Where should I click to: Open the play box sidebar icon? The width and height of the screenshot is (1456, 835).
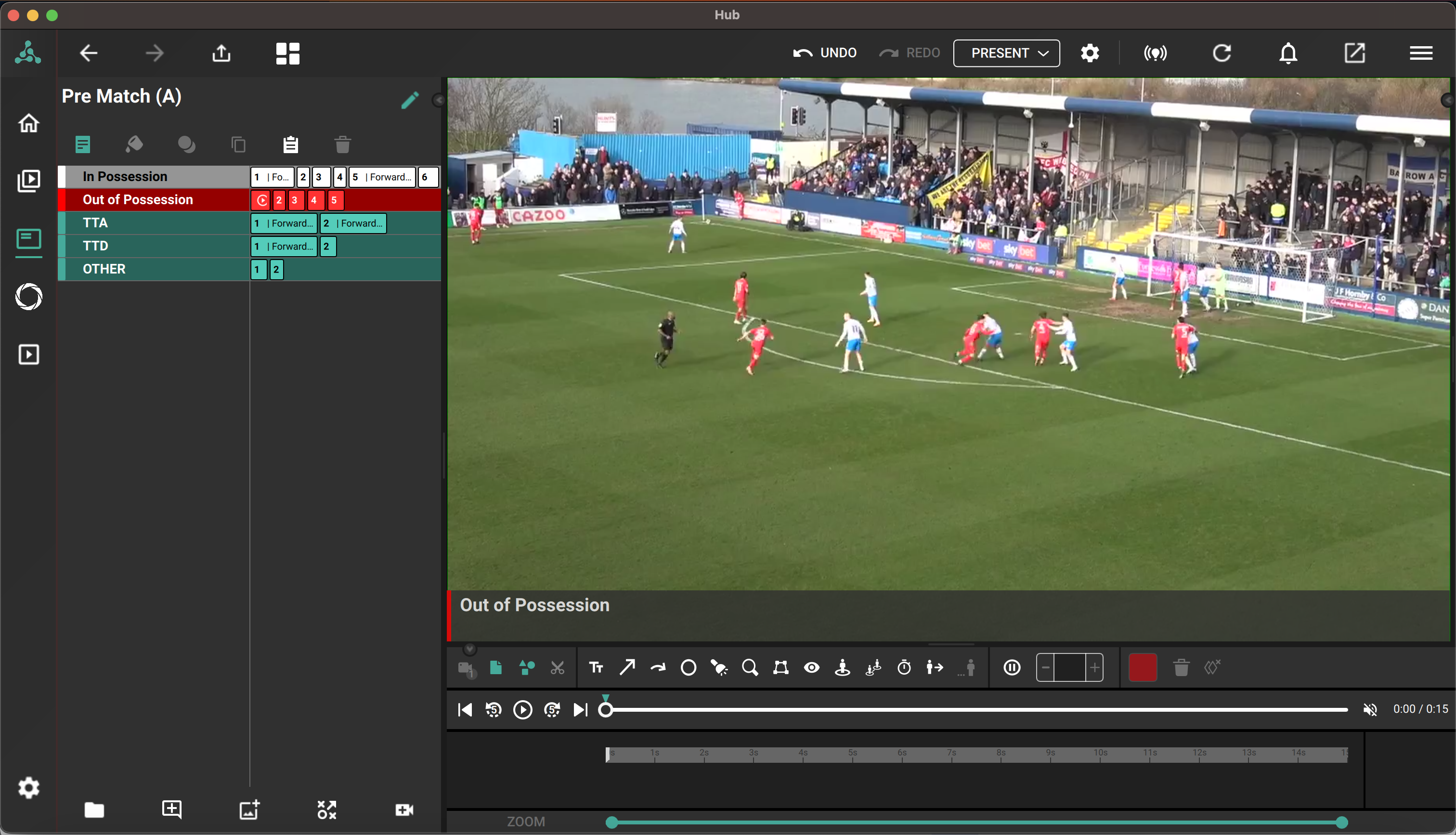[x=28, y=354]
